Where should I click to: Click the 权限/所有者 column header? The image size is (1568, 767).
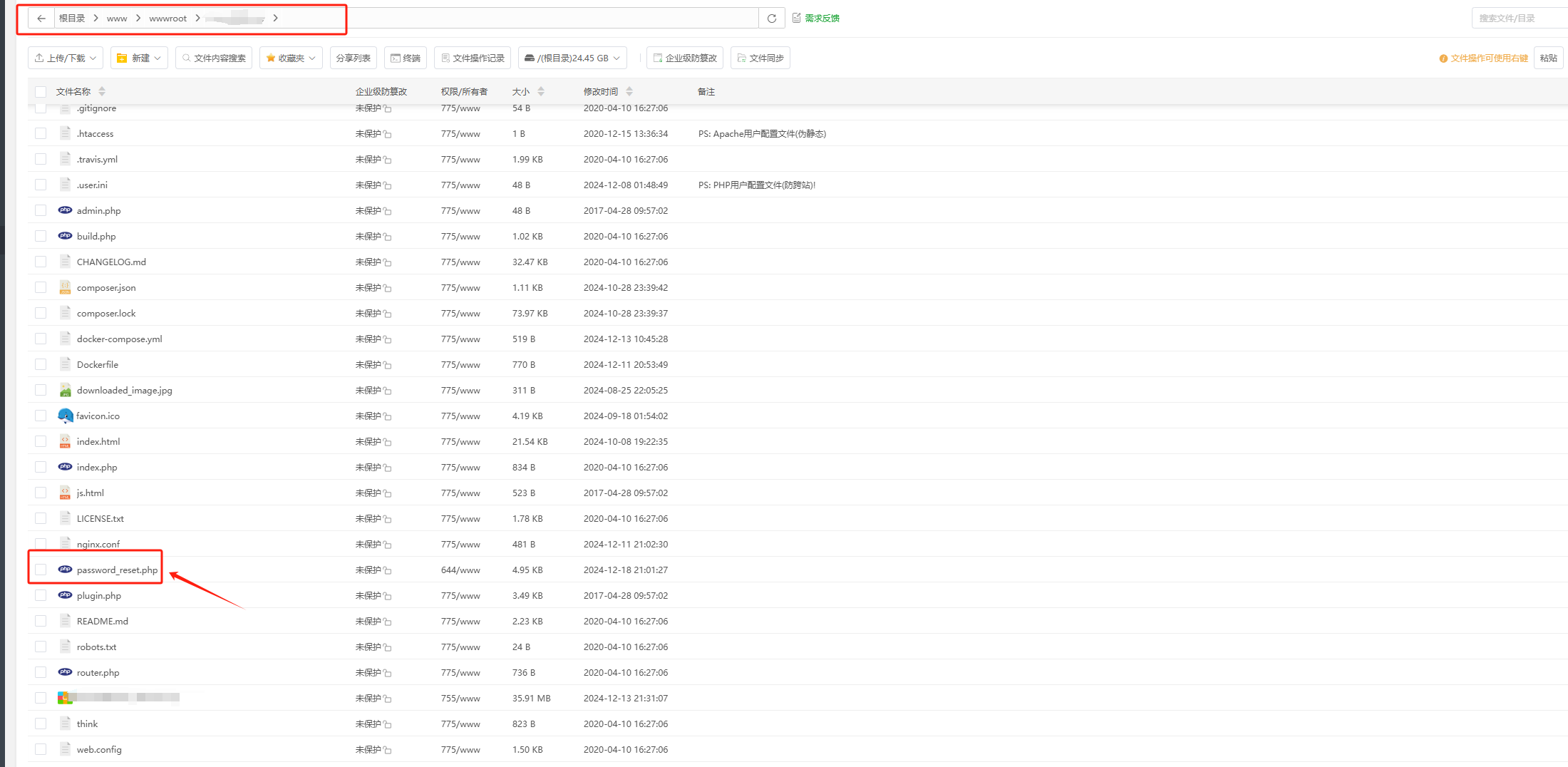[464, 91]
